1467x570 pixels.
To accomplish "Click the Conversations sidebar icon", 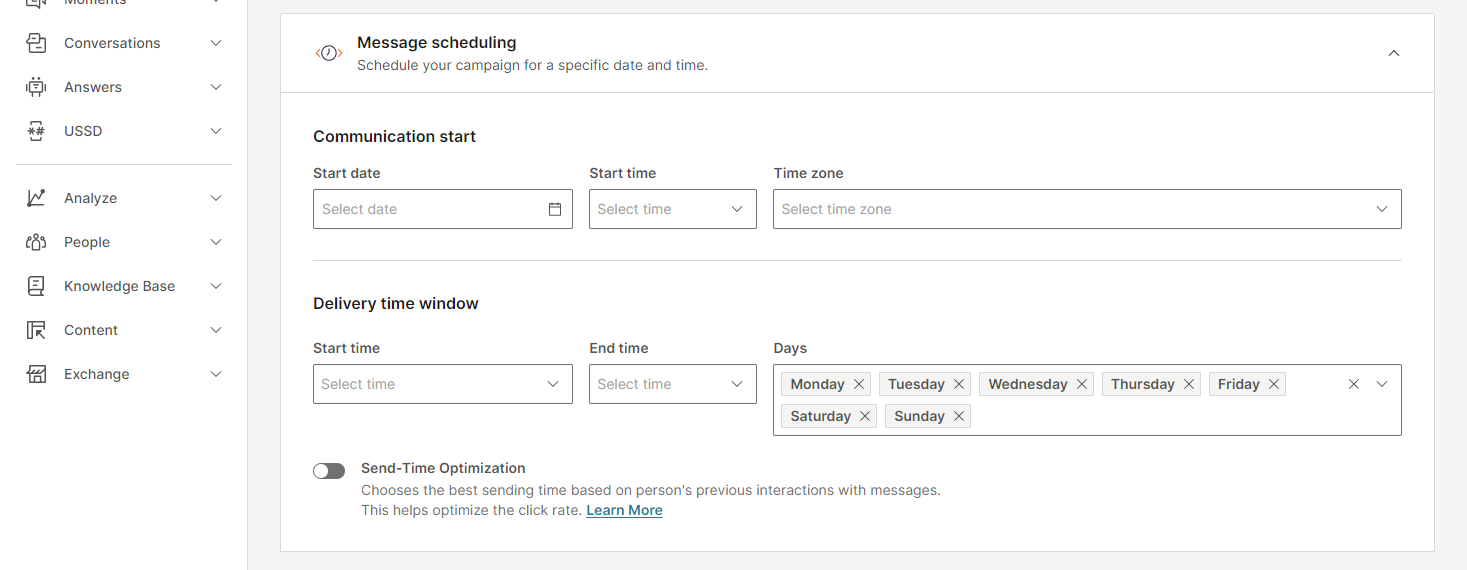I will [36, 43].
